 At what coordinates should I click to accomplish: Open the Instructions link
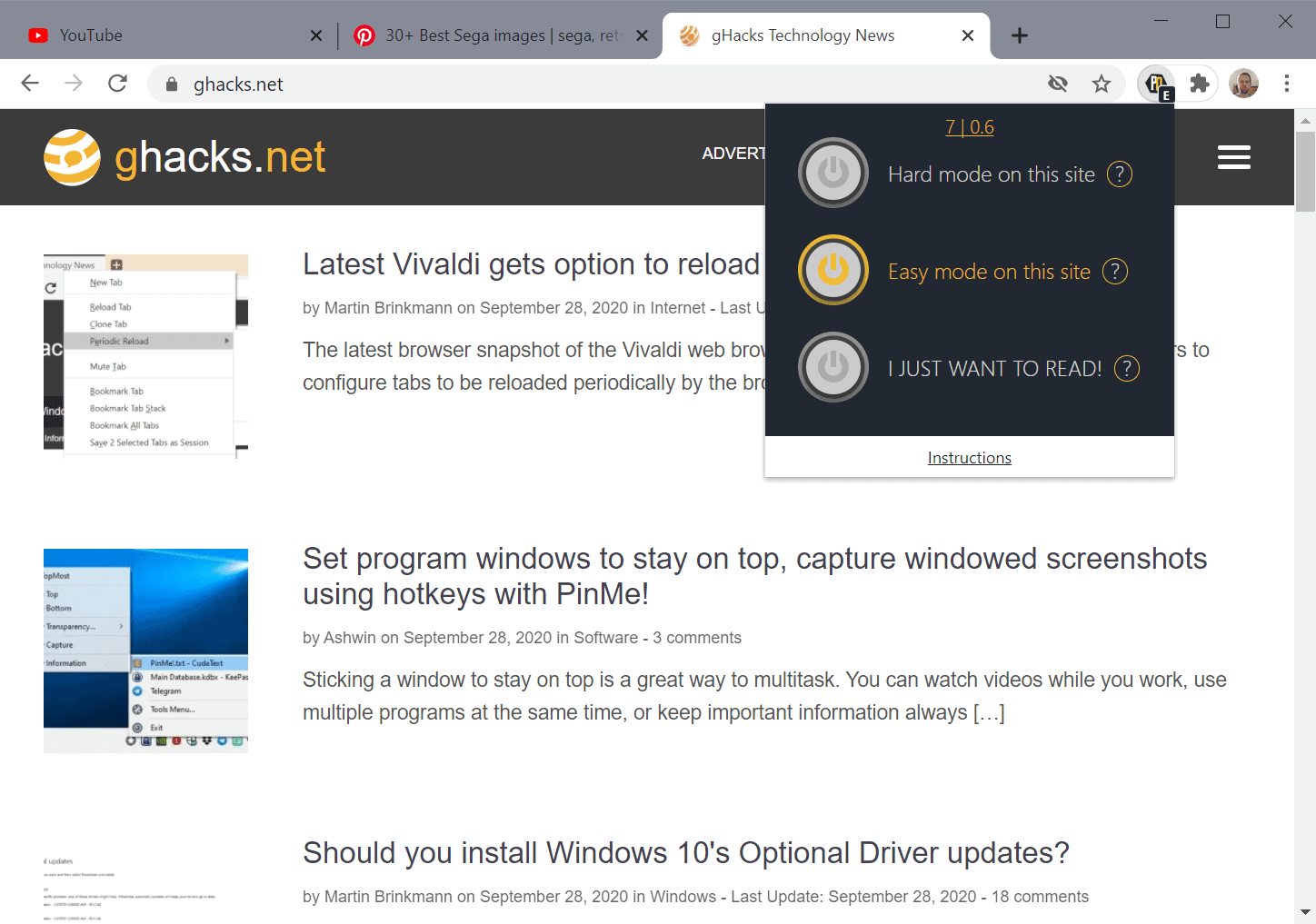970,458
